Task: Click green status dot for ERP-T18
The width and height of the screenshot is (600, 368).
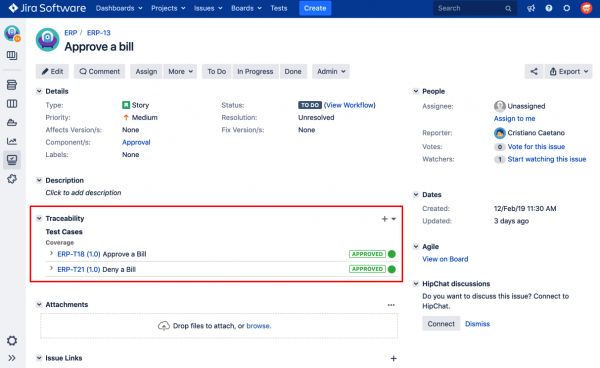Action: point(391,254)
